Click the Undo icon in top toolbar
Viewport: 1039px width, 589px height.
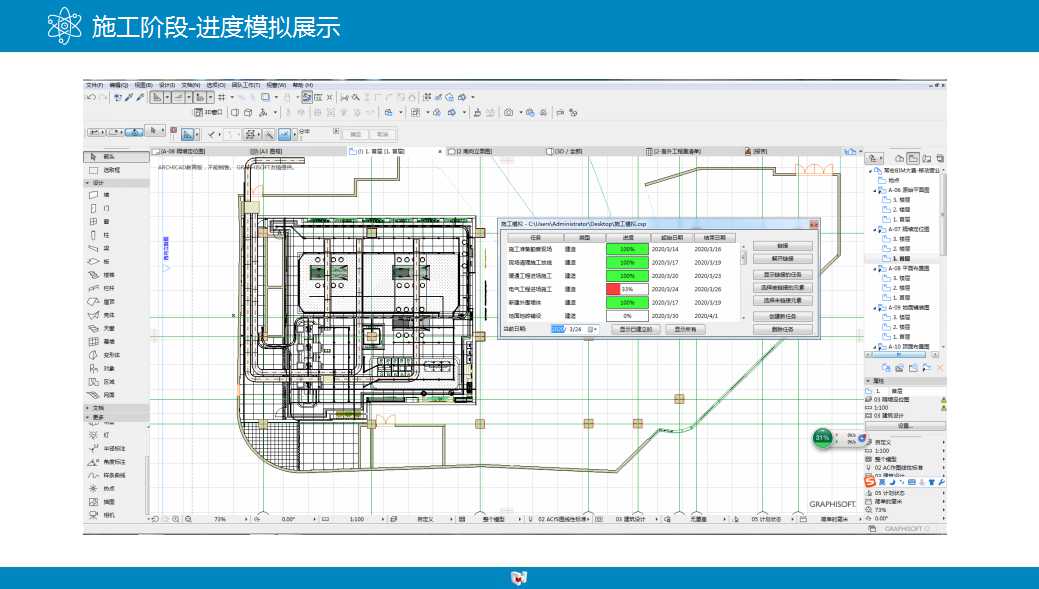coord(90,97)
